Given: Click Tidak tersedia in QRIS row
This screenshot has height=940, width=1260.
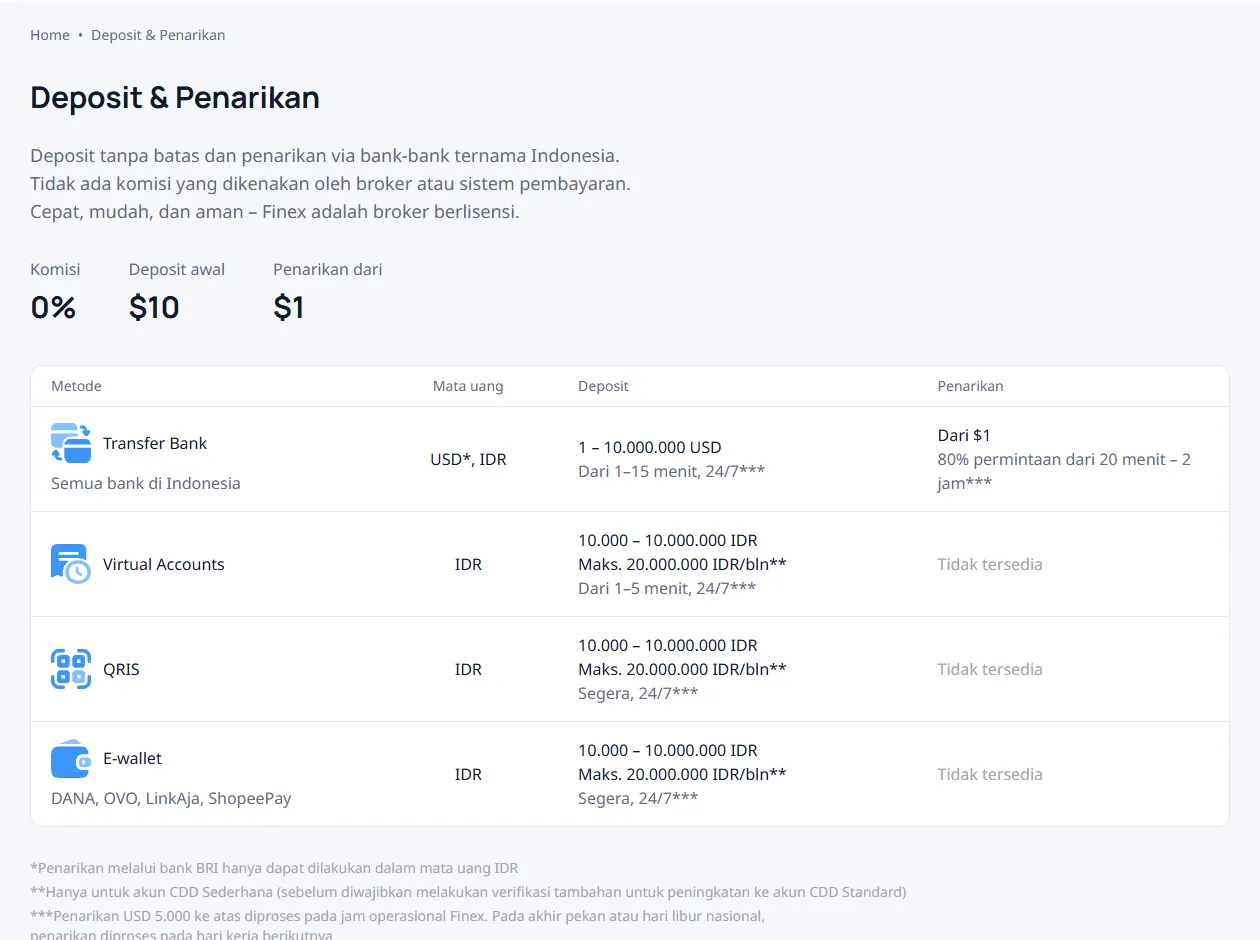Looking at the screenshot, I should tap(990, 669).
